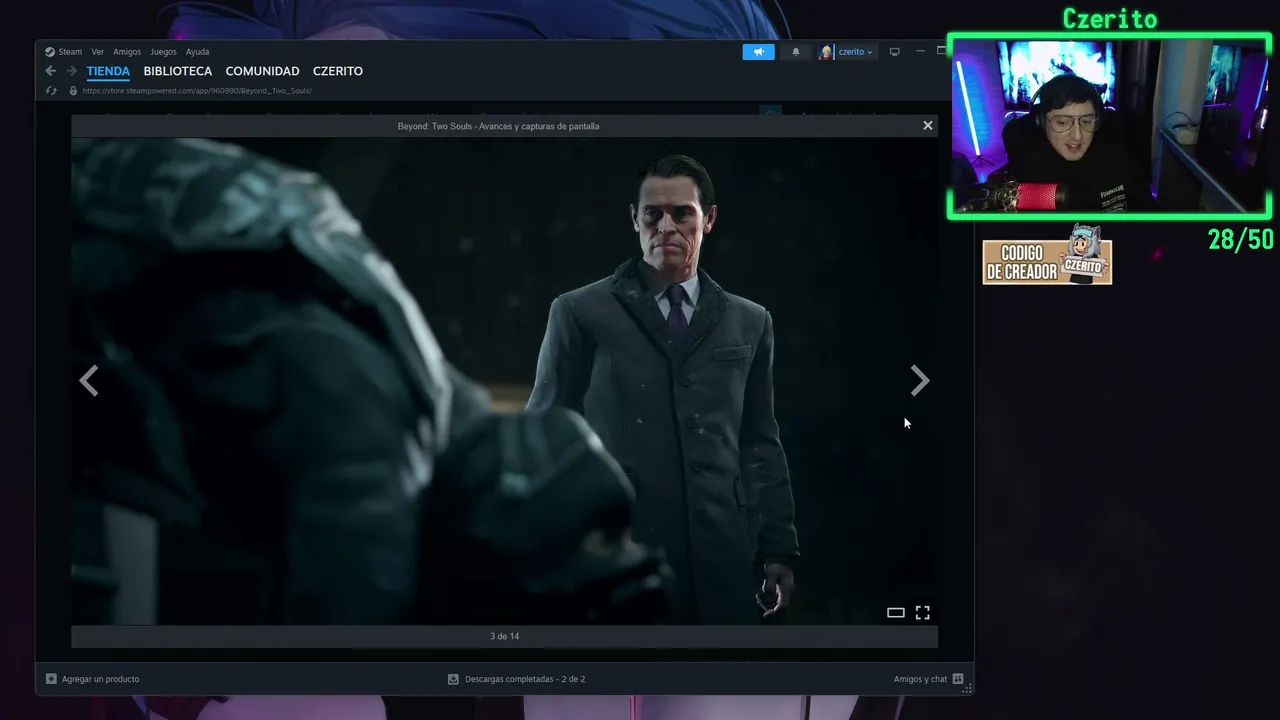Click the downloads tray icon
This screenshot has width=1280, height=720.
(x=453, y=679)
